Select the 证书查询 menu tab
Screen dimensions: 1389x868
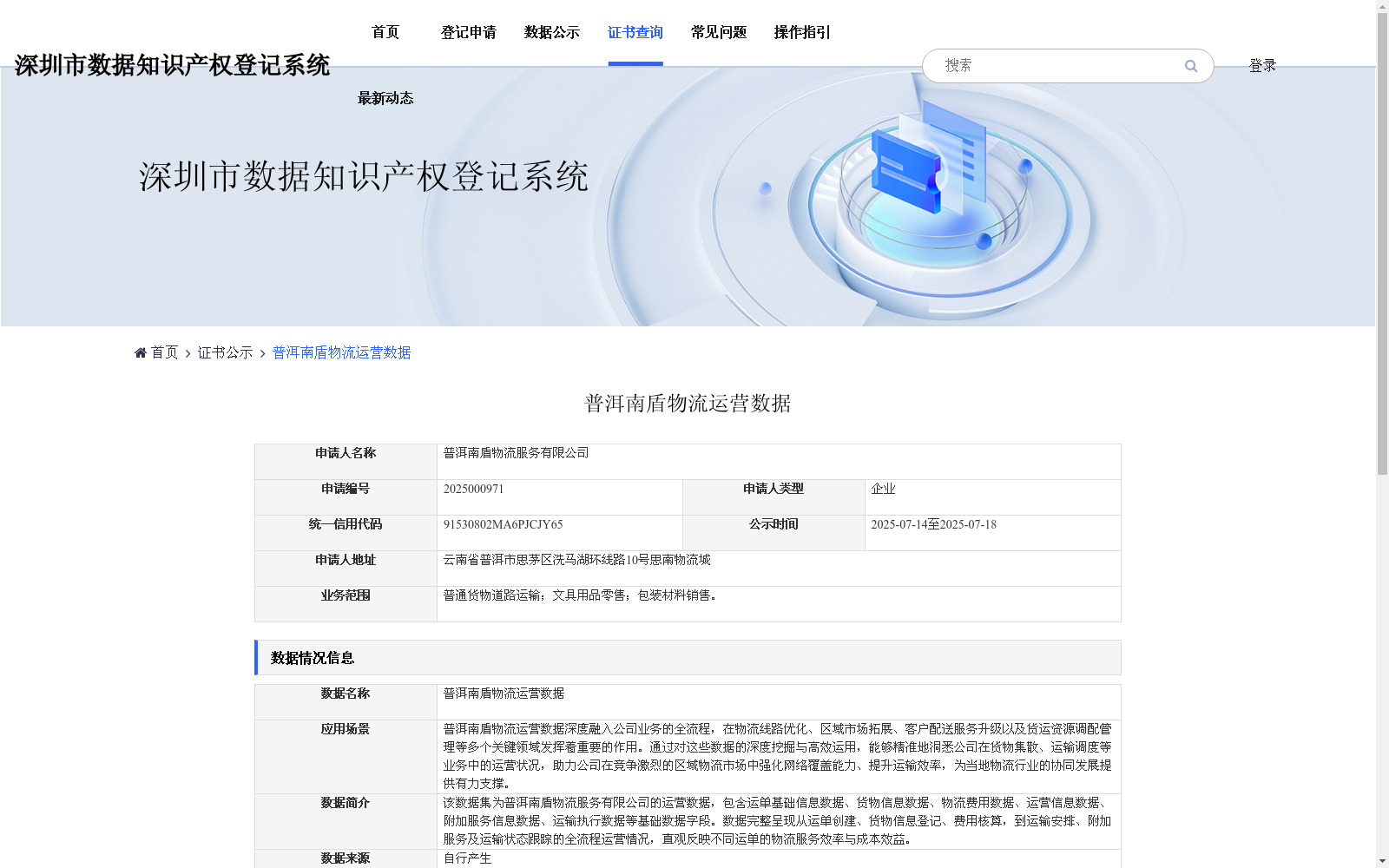pos(635,32)
